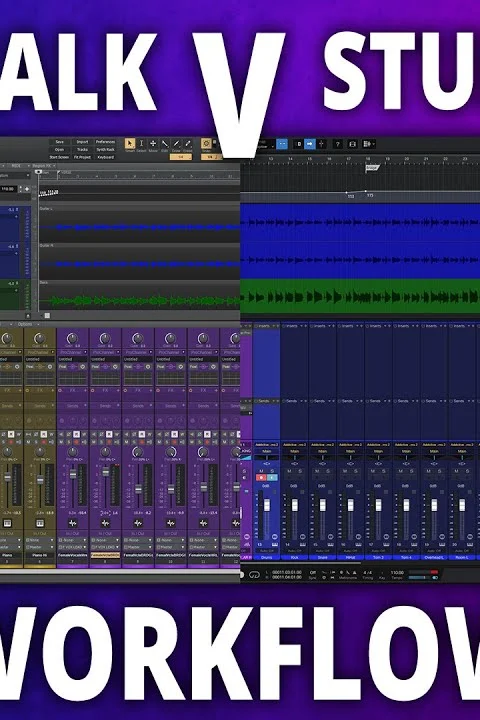Click Fit Project button in Cakewalk
This screenshot has height=720, width=480.
tap(82, 157)
